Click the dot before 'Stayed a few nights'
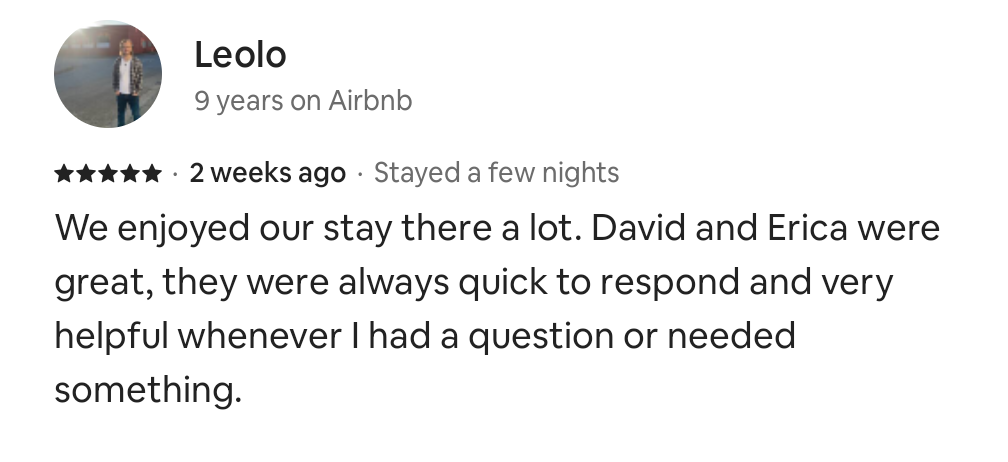 360,173
